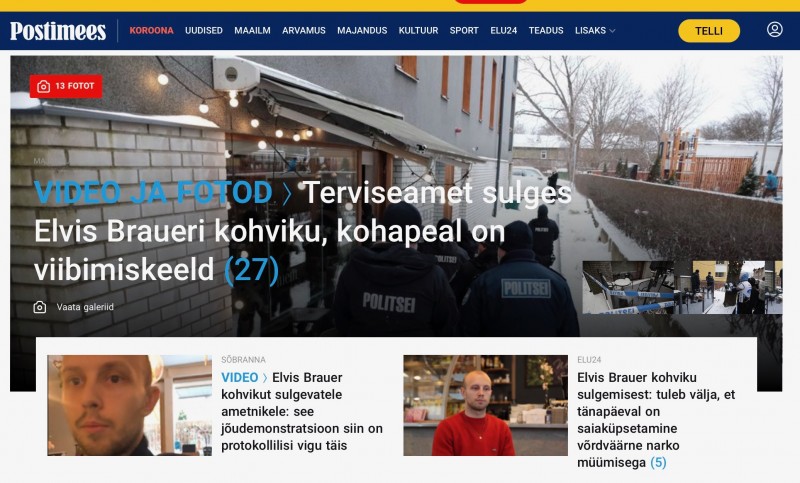
Task: Expand the LISAKS dropdown menu
Action: (595, 31)
